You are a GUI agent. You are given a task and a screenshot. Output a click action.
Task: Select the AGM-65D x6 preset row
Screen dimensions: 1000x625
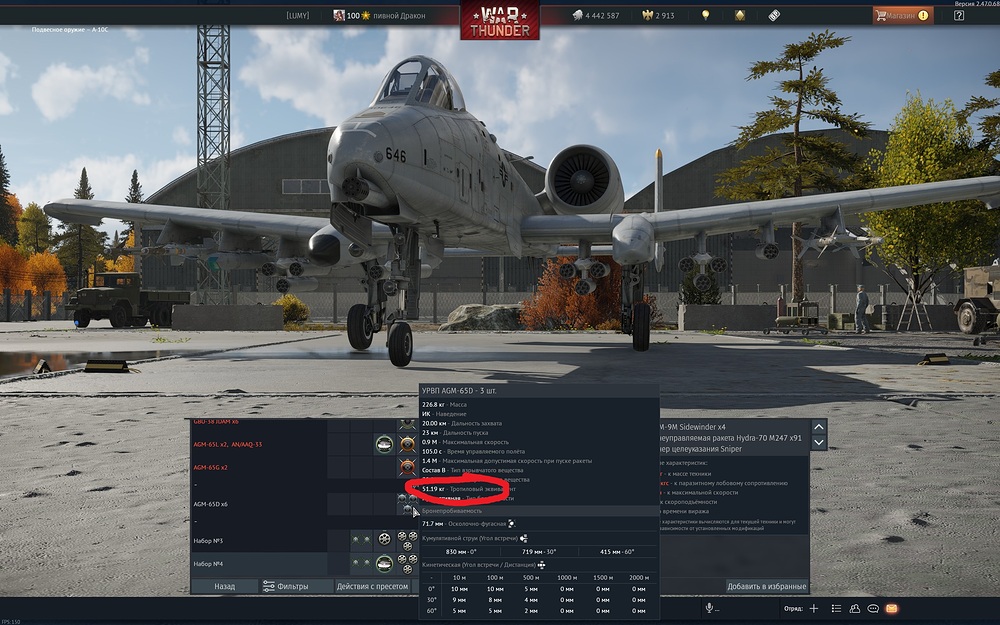point(305,504)
